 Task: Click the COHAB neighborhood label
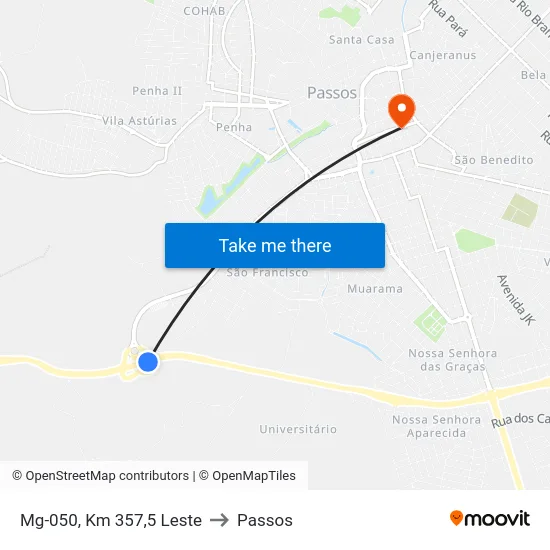(x=204, y=11)
